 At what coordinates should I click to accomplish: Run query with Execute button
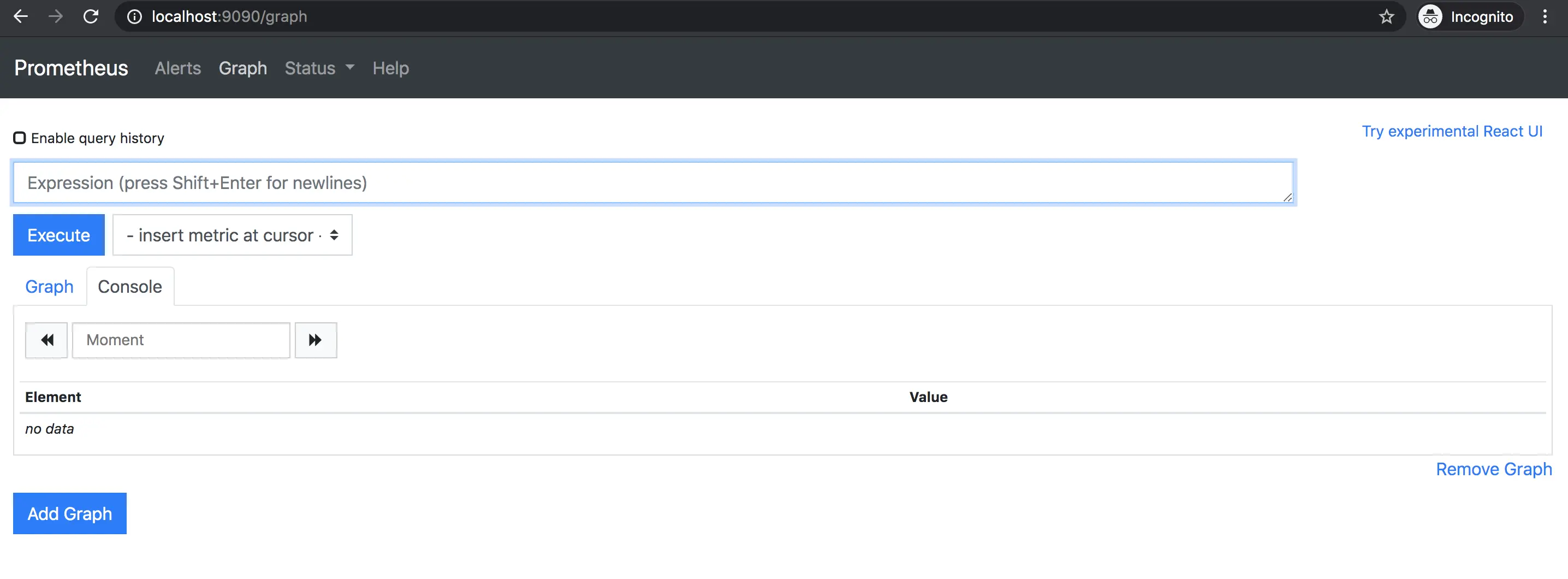(58, 235)
